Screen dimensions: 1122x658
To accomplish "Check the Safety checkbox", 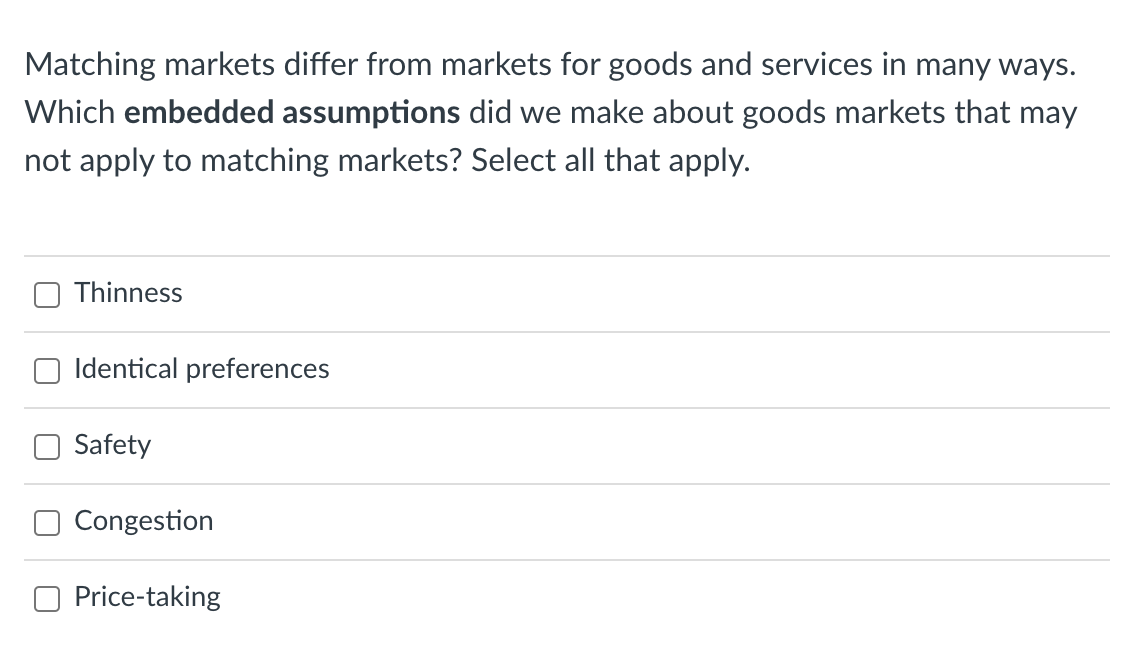I will click(x=46, y=446).
